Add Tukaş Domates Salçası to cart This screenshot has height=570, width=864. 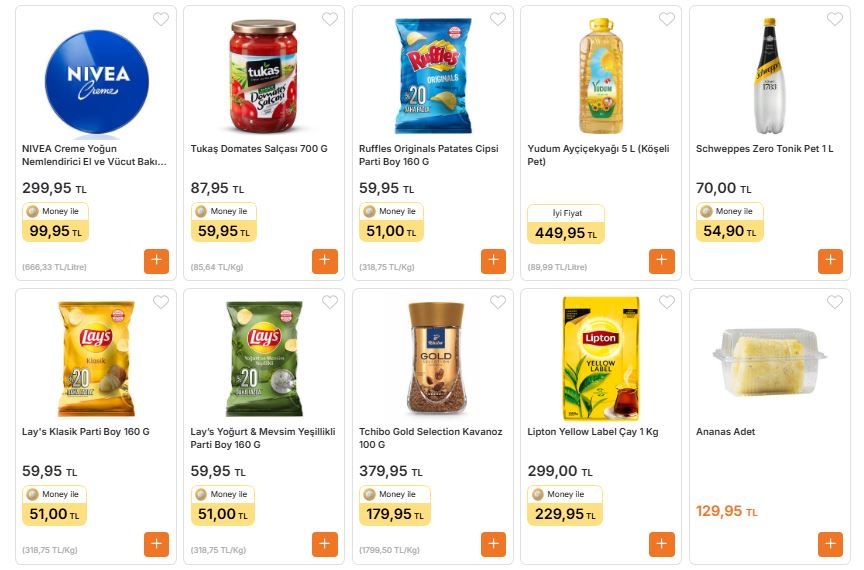coord(324,261)
